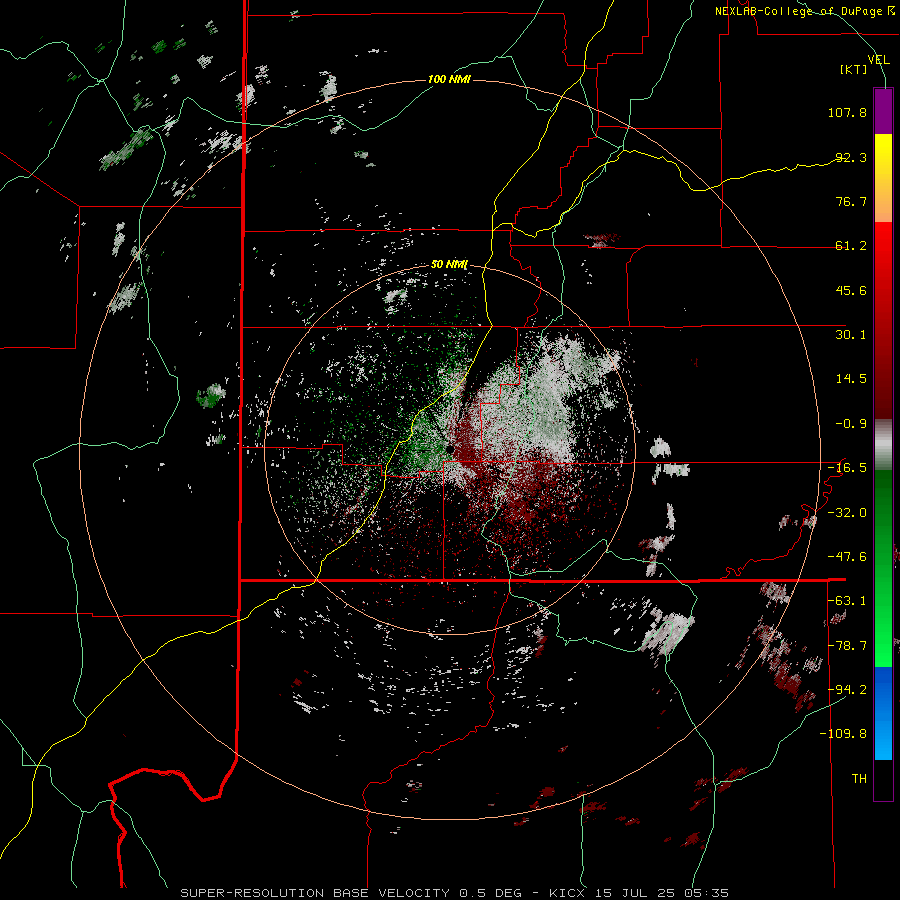Click the [KT] units label
Screen dimensions: 900x900
coord(854,69)
